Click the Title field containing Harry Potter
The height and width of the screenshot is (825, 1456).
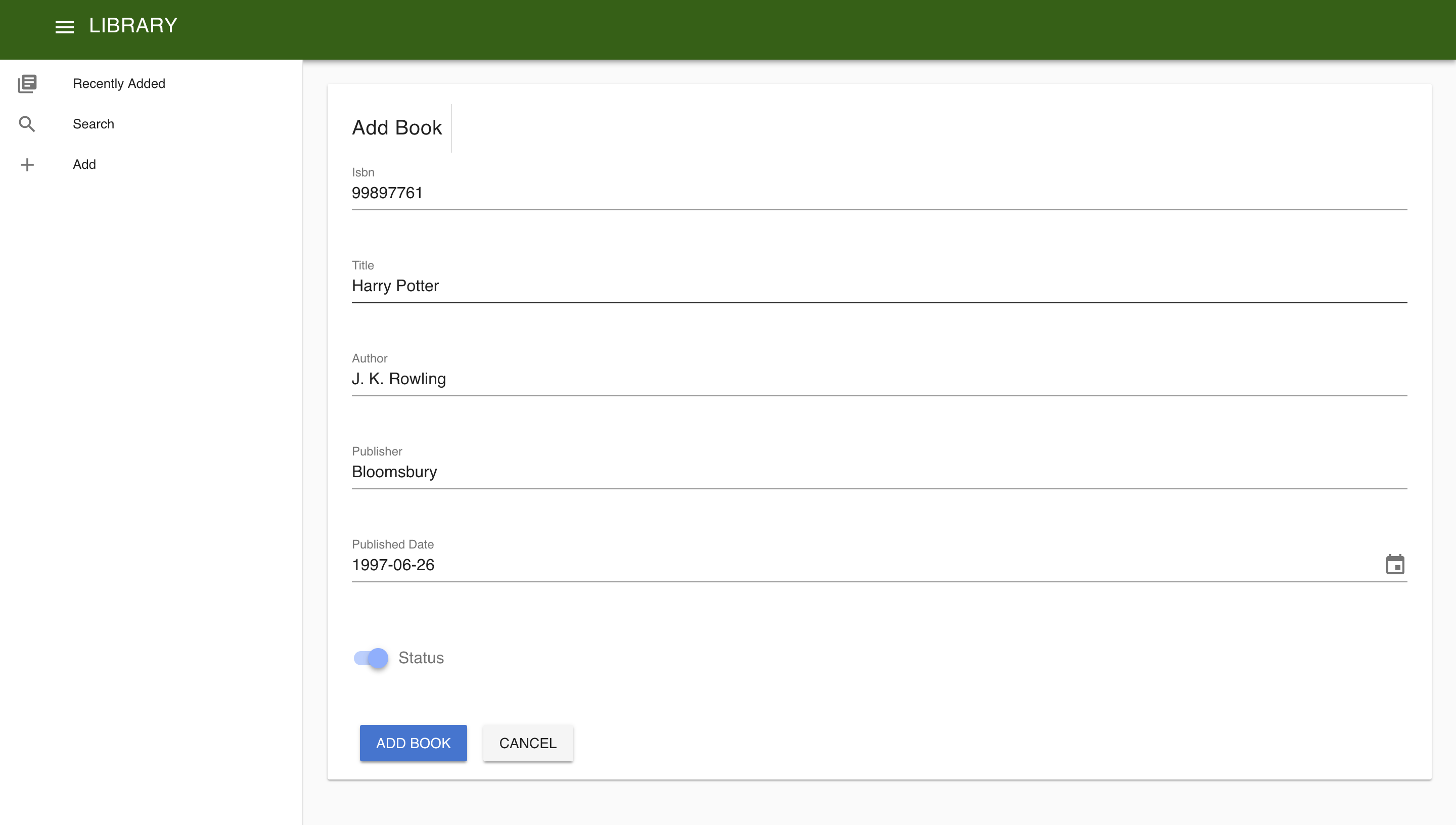tap(878, 286)
